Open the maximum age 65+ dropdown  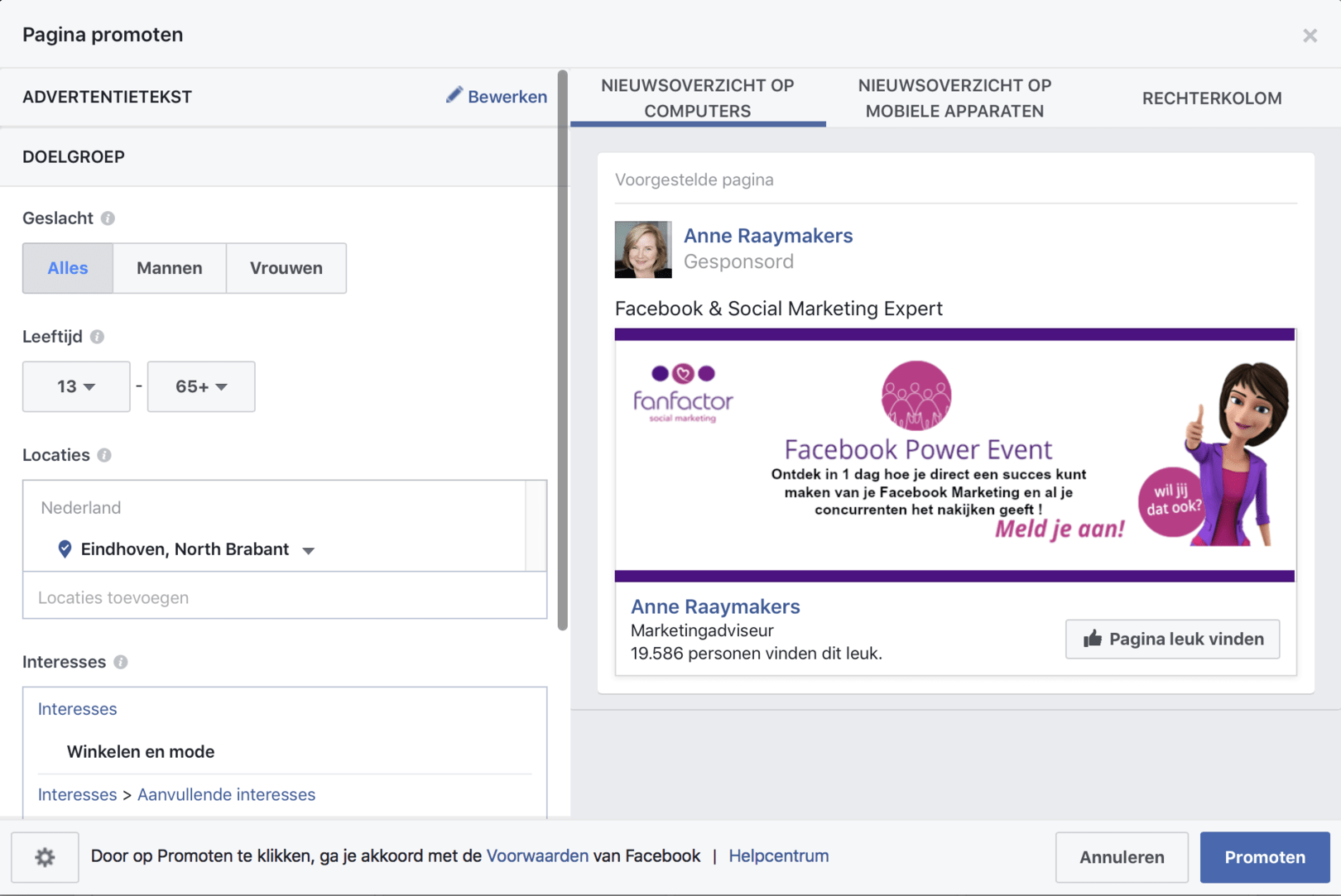(x=201, y=386)
